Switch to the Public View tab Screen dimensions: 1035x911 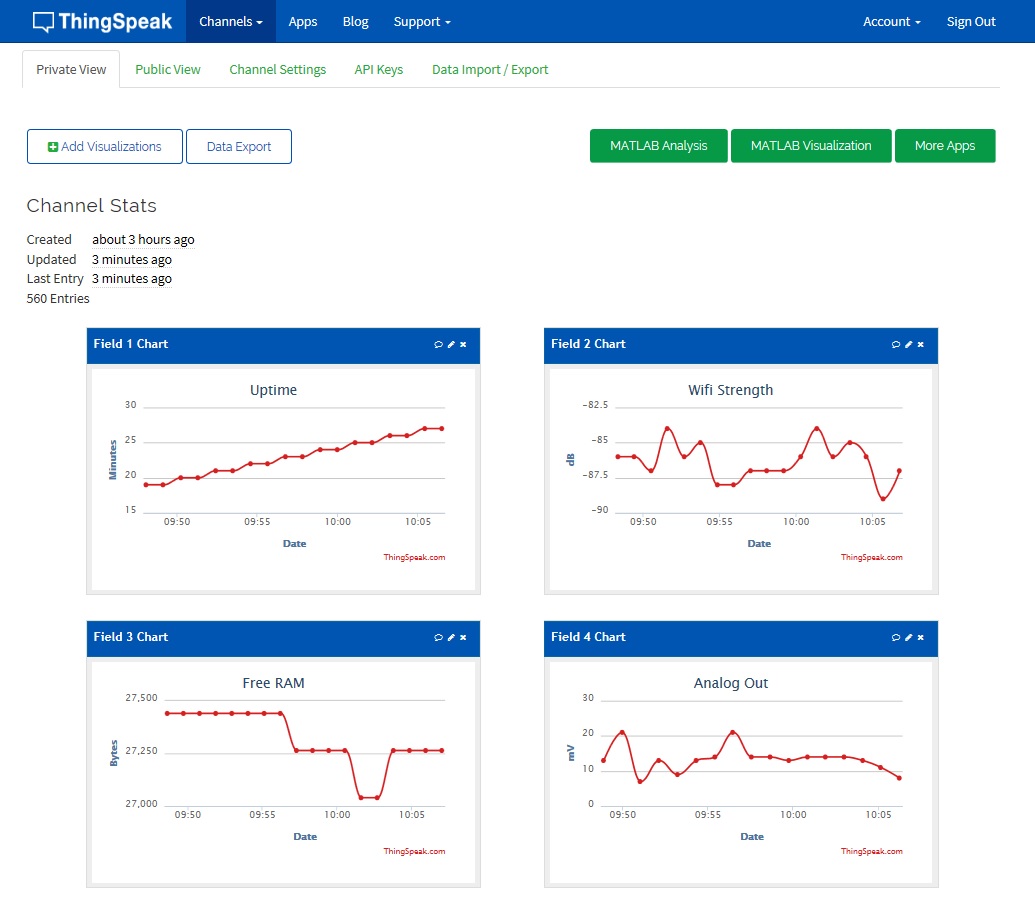[168, 69]
